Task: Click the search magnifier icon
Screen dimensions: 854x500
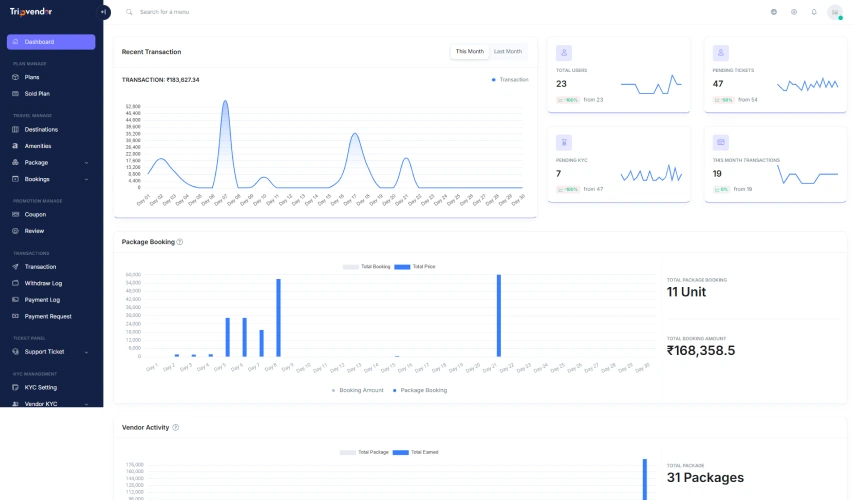Action: click(129, 12)
